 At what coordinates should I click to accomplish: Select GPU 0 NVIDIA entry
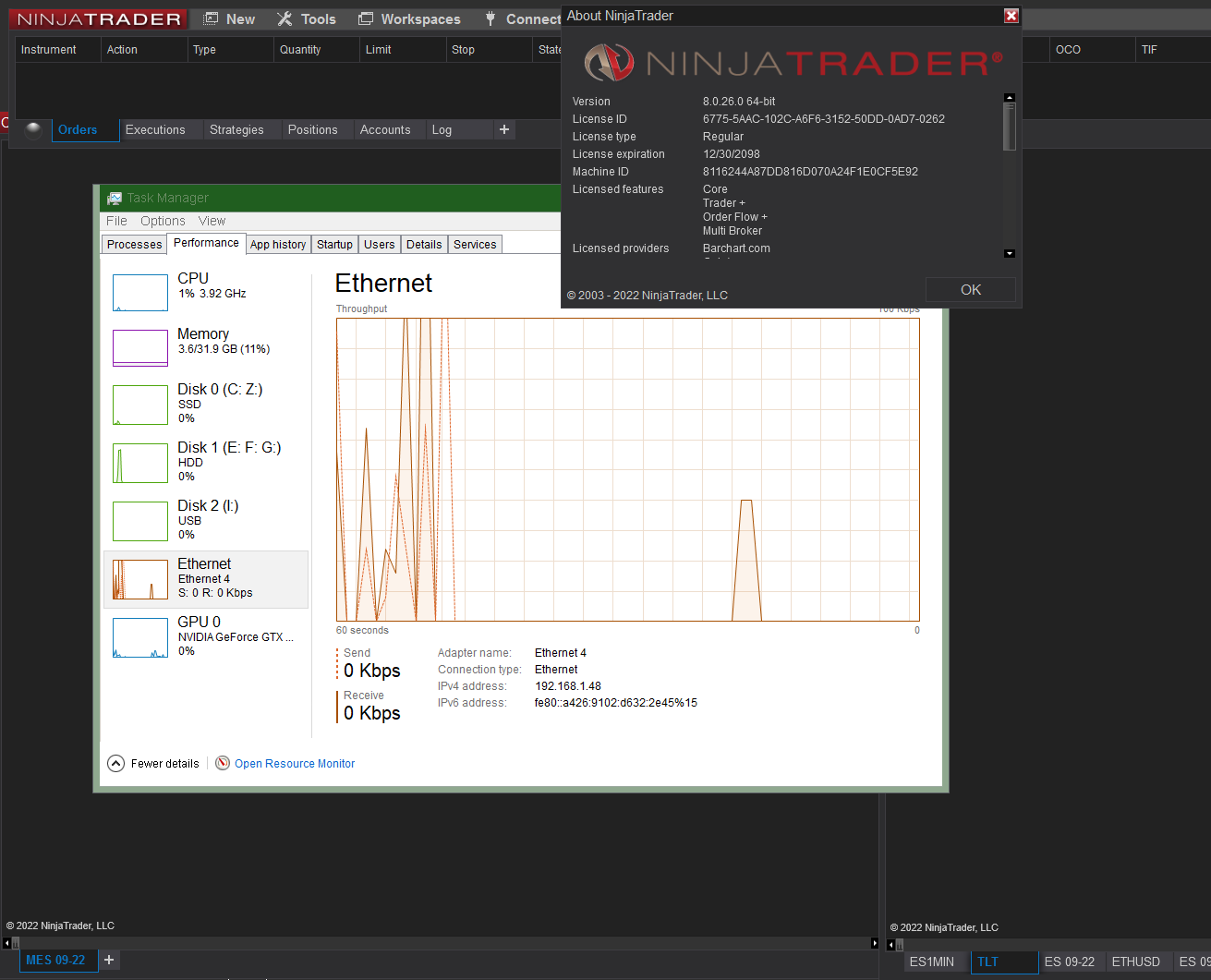pos(206,636)
